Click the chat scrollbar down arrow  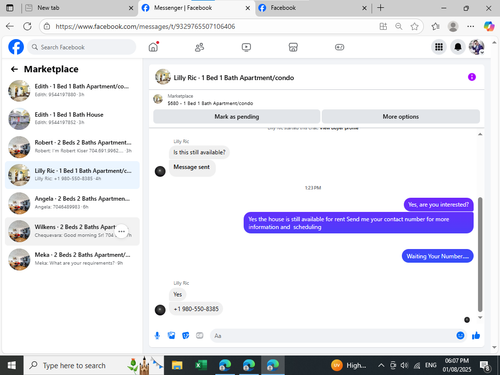[480, 318]
